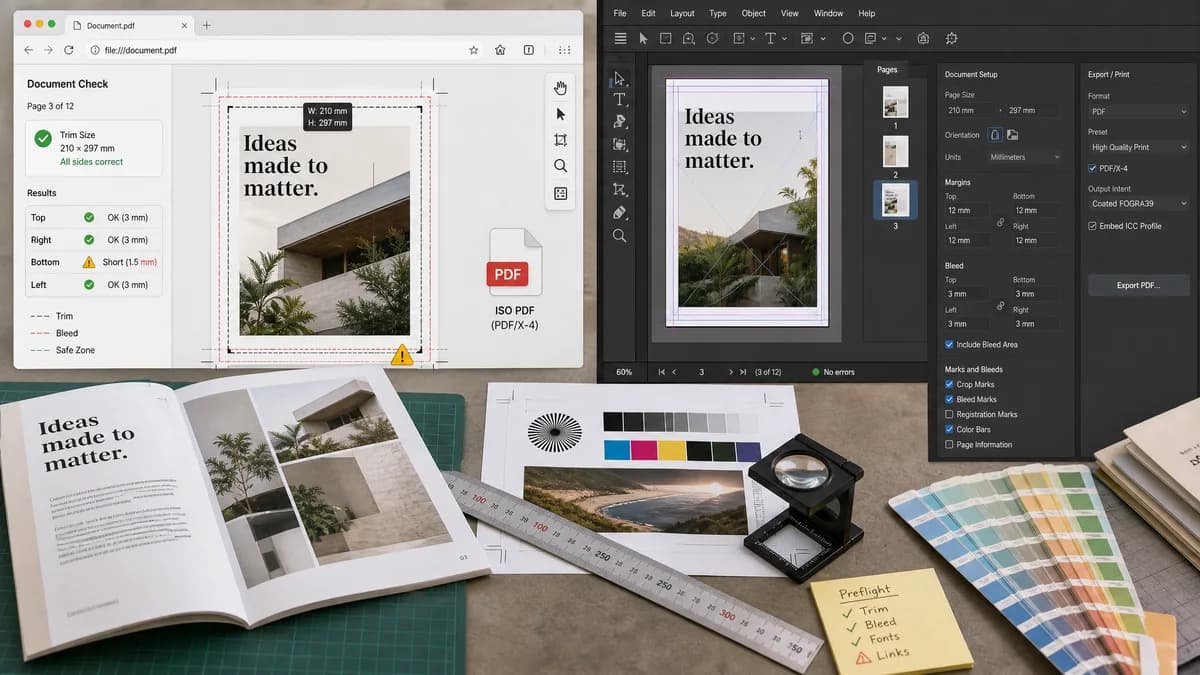
Task: Uncheck the PDF/X-4 checkbox
Action: coord(1092,168)
